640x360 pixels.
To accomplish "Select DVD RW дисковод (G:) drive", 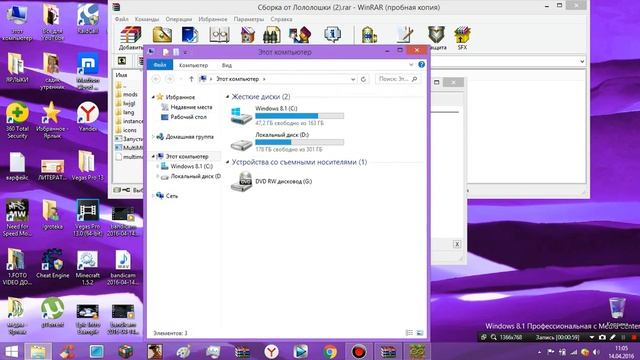I will [271, 181].
